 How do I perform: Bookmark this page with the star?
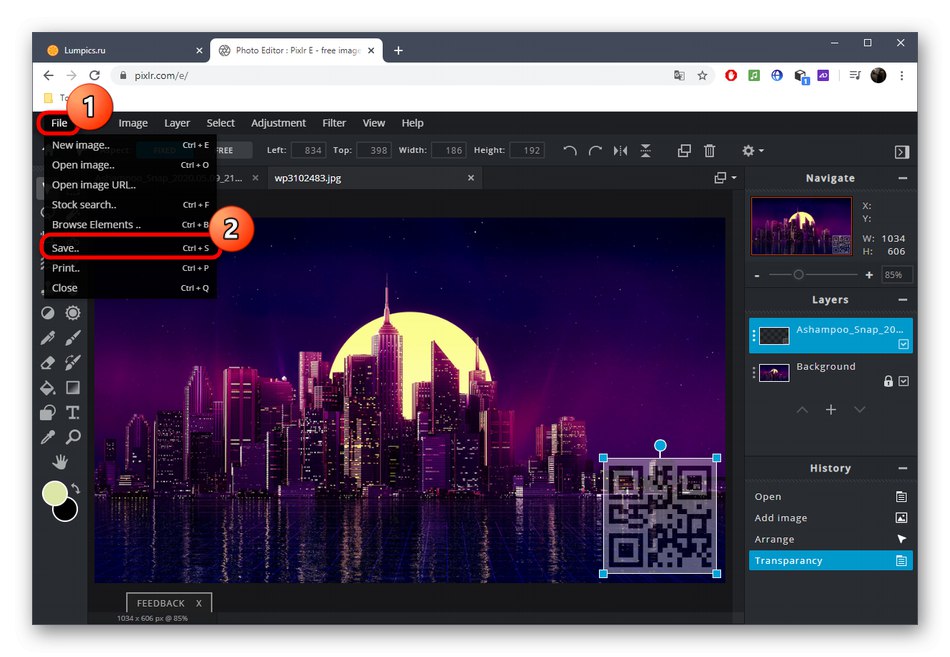click(x=702, y=76)
